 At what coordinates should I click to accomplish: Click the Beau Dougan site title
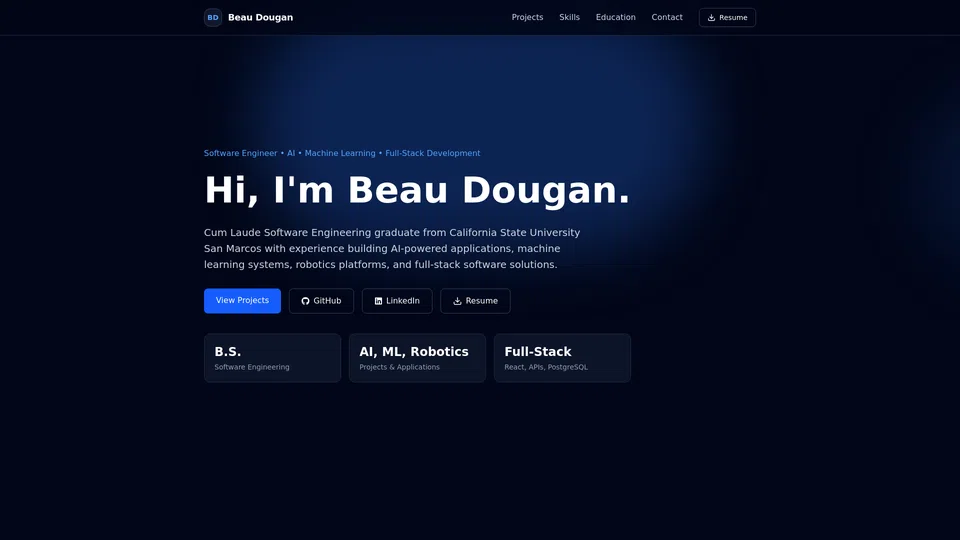pos(260,17)
